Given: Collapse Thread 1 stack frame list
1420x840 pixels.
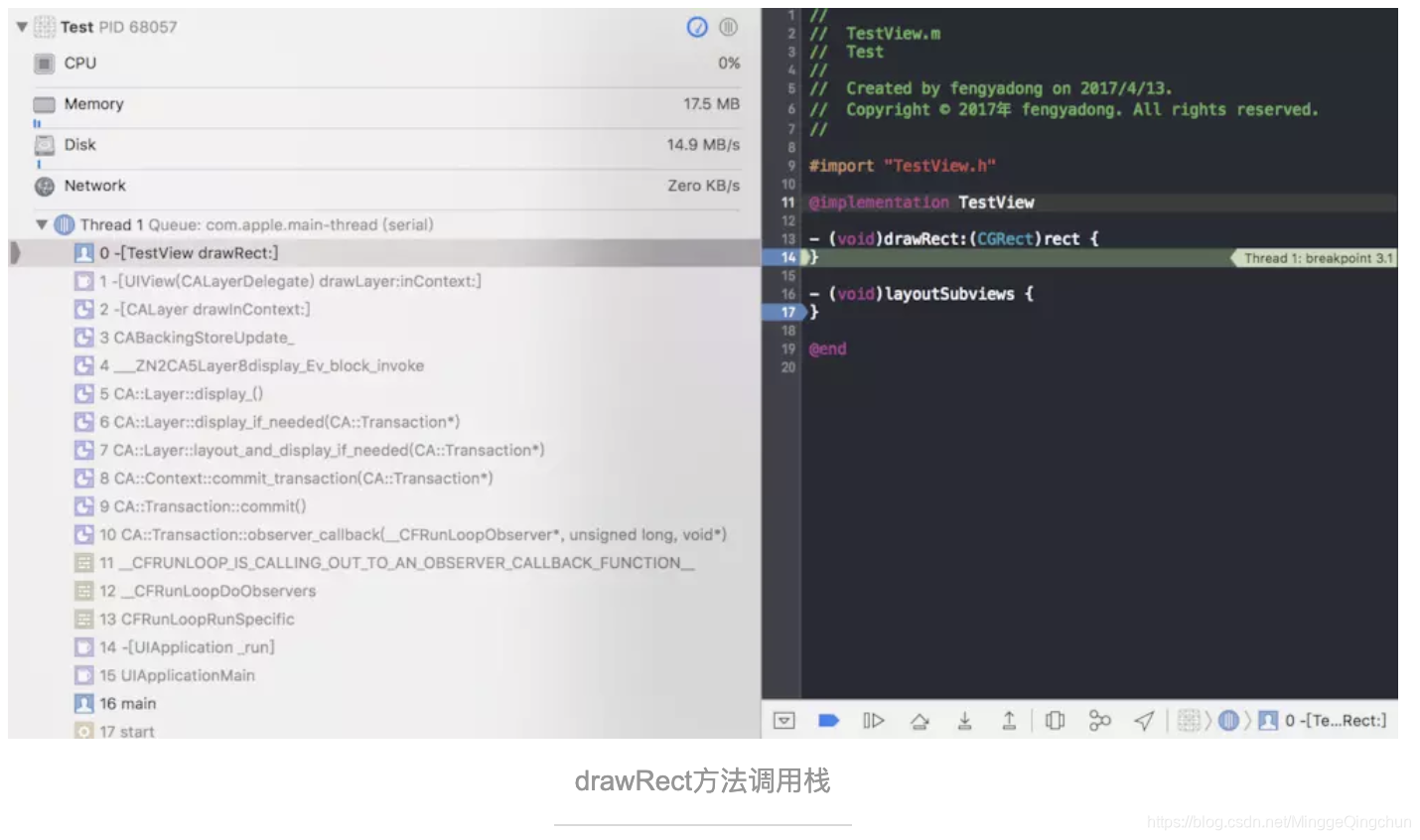Looking at the screenshot, I should coord(42,225).
